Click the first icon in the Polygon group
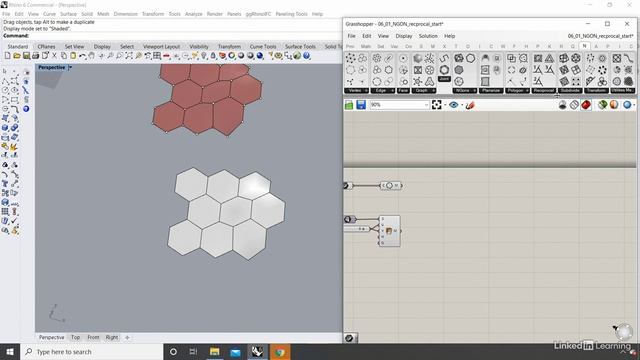Viewport: 640px width, 360px height. click(511, 58)
